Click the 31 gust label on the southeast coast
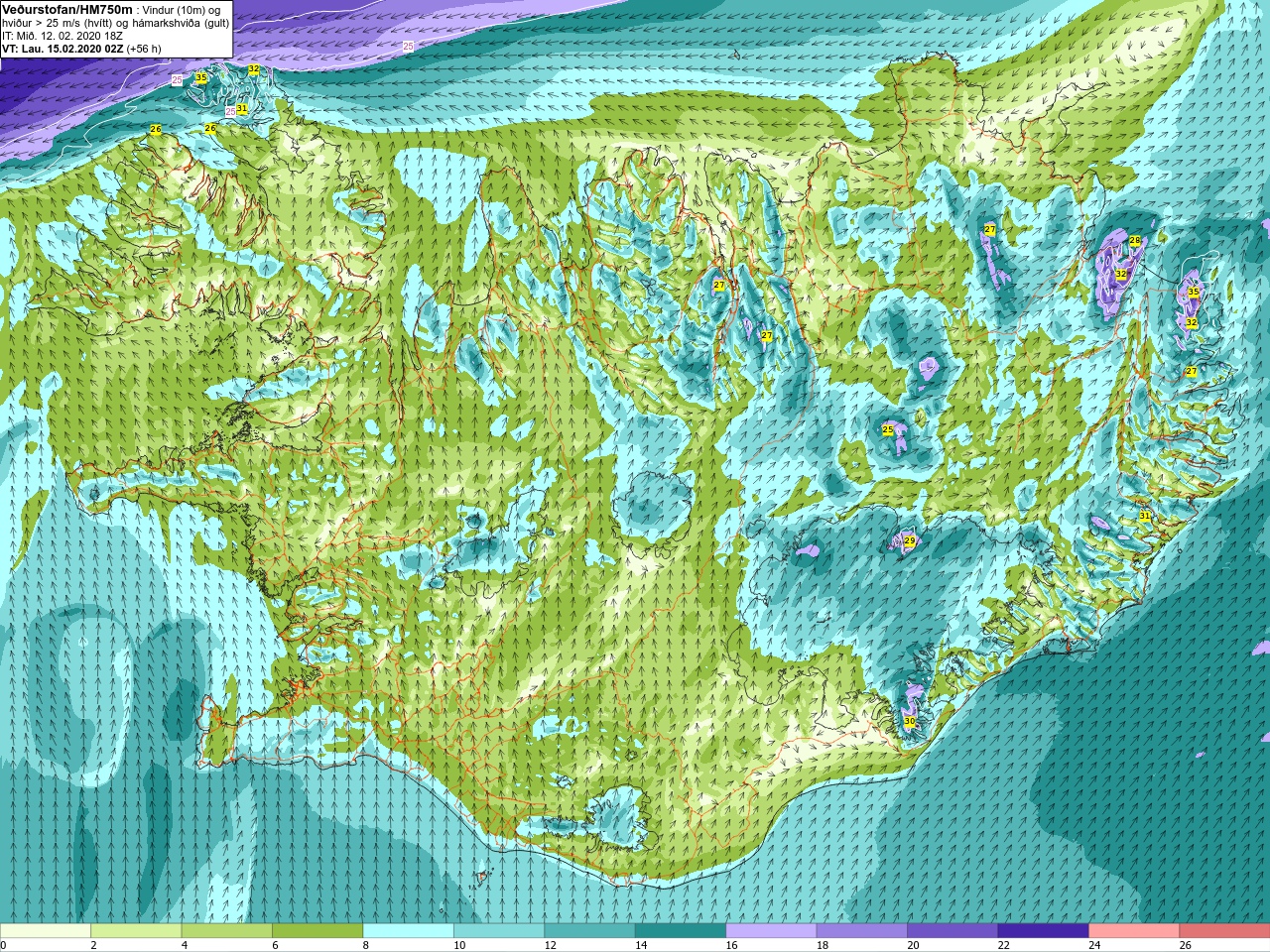Image resolution: width=1270 pixels, height=952 pixels. 1144,516
